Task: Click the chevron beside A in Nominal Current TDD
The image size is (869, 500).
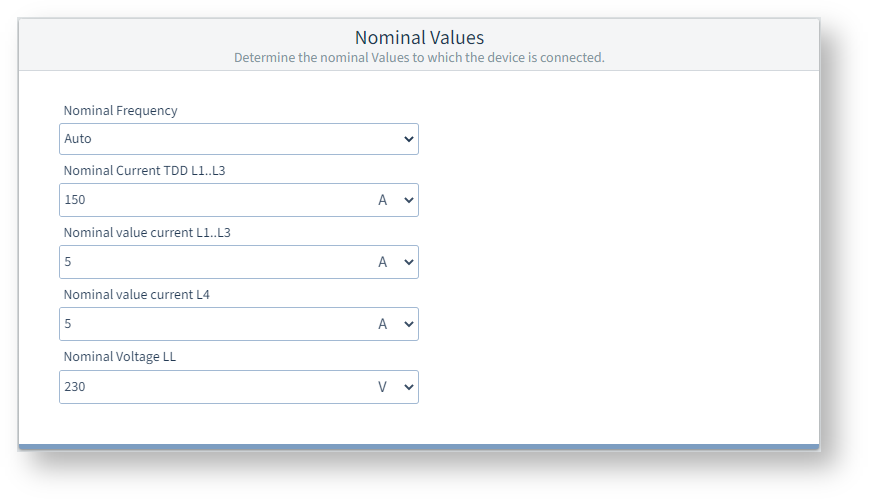Action: tap(408, 200)
